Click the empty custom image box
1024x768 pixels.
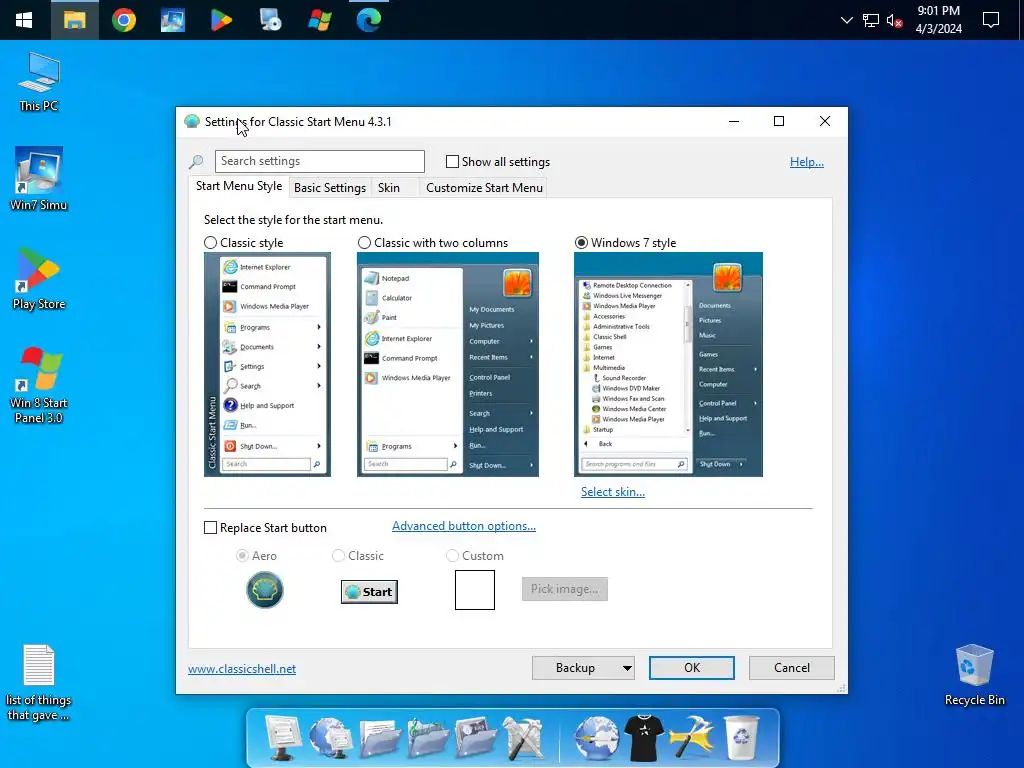coord(475,590)
